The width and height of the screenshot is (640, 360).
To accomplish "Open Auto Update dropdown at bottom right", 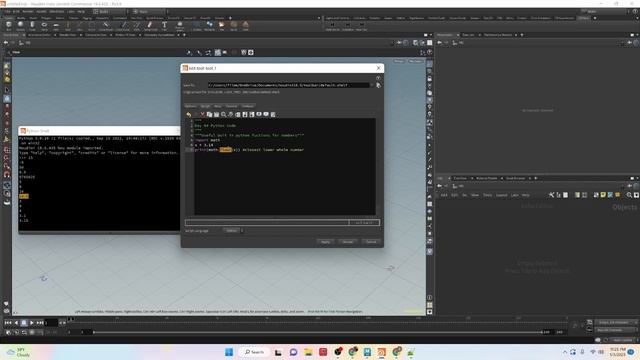I will coord(624,340).
